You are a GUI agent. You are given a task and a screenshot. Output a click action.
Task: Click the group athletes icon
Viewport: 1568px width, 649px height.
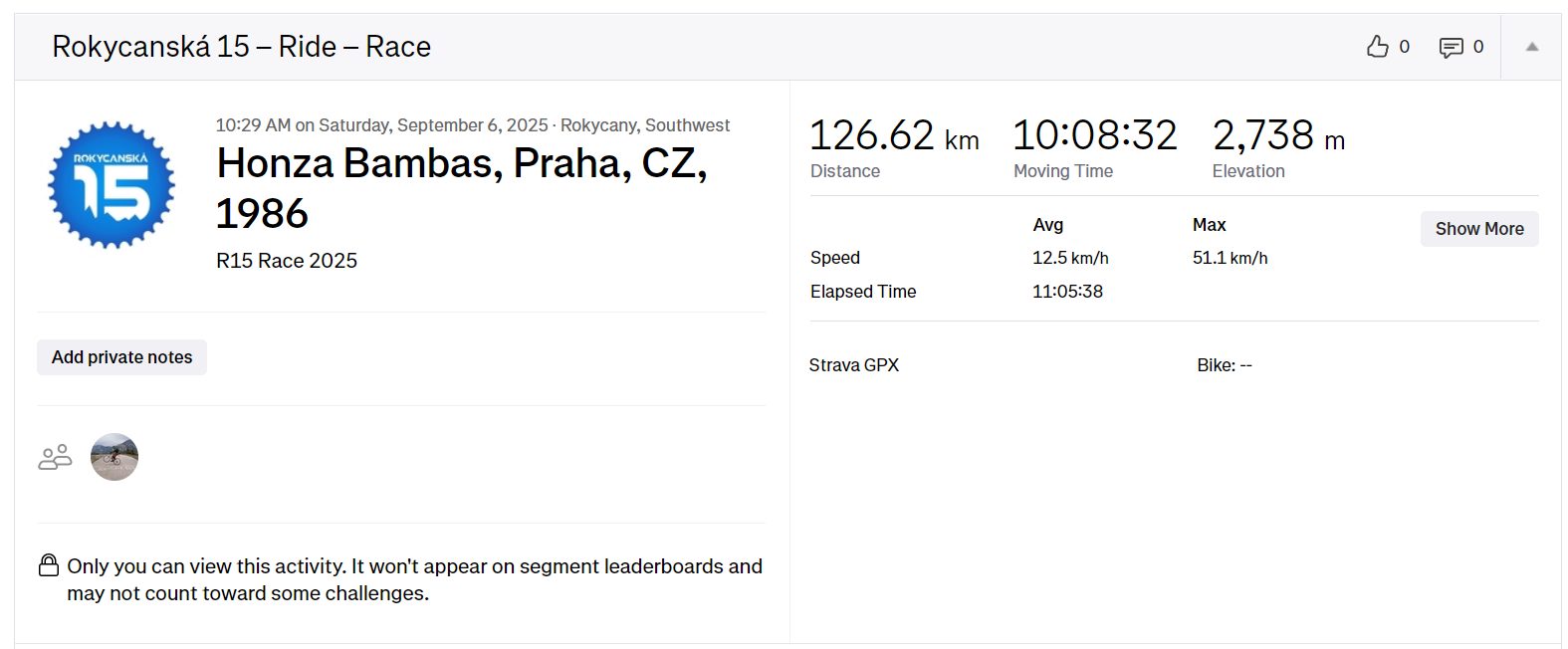click(x=55, y=457)
